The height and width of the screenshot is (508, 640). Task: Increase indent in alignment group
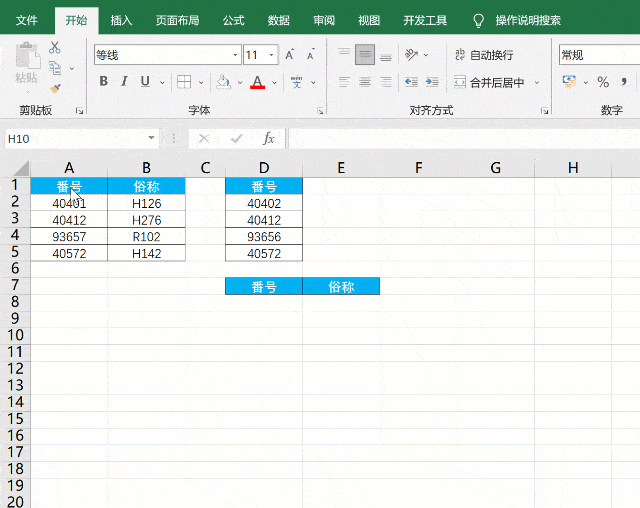click(432, 82)
